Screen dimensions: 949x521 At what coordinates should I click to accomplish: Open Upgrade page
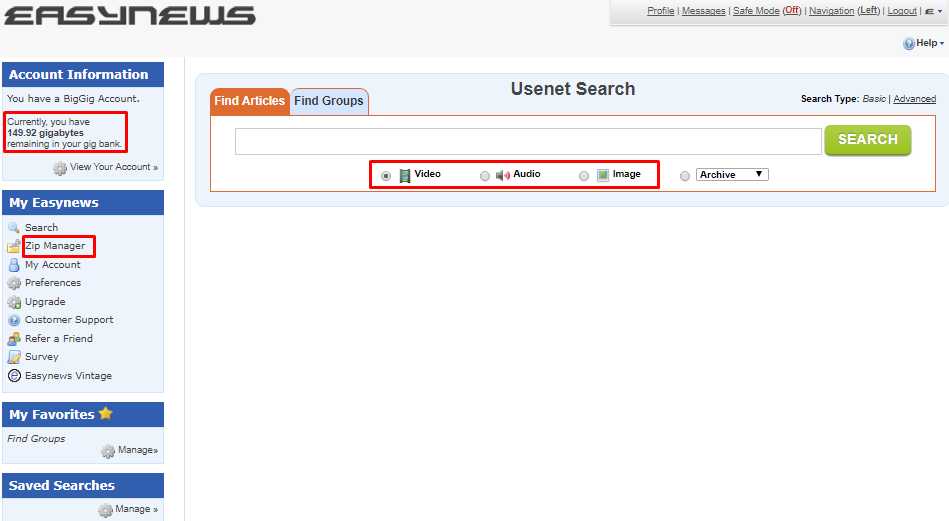[x=45, y=301]
